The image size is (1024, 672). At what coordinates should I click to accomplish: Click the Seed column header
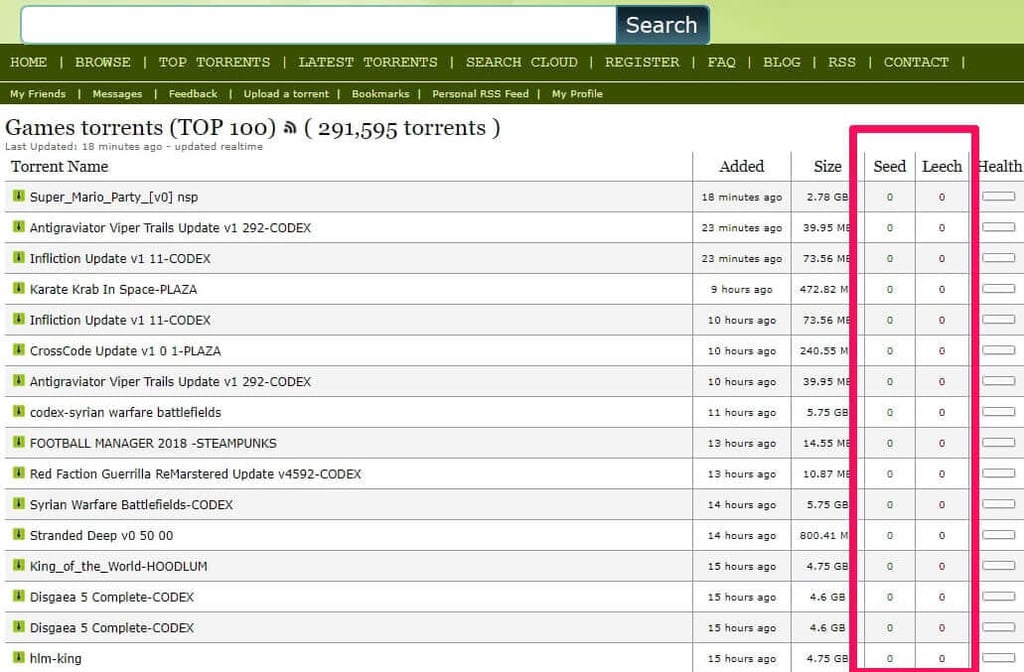[889, 167]
